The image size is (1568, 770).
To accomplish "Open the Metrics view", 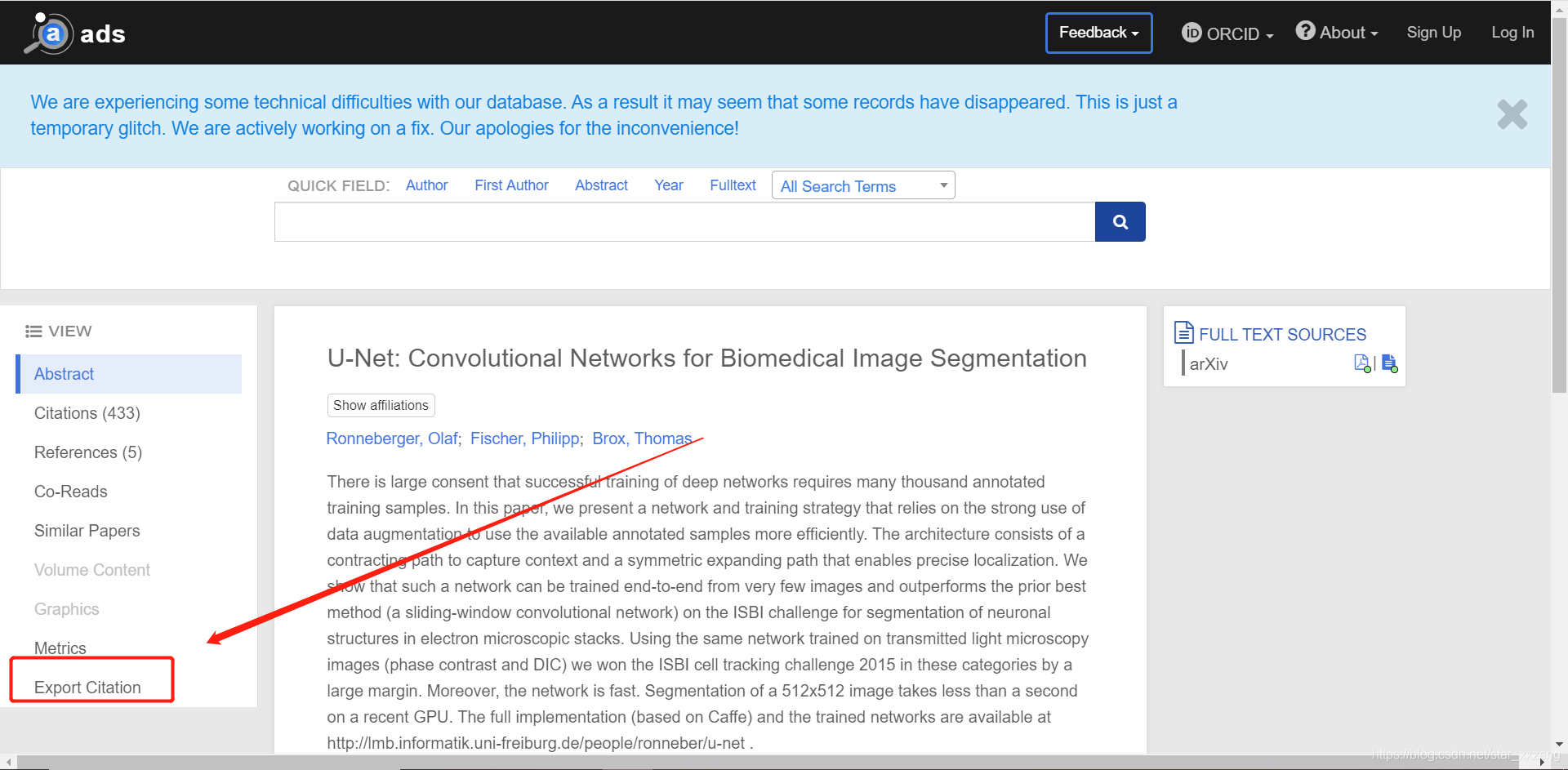I will pyautogui.click(x=60, y=648).
